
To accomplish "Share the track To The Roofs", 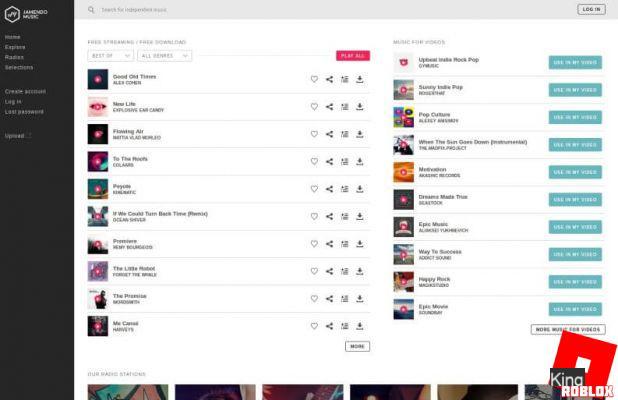I will [329, 161].
